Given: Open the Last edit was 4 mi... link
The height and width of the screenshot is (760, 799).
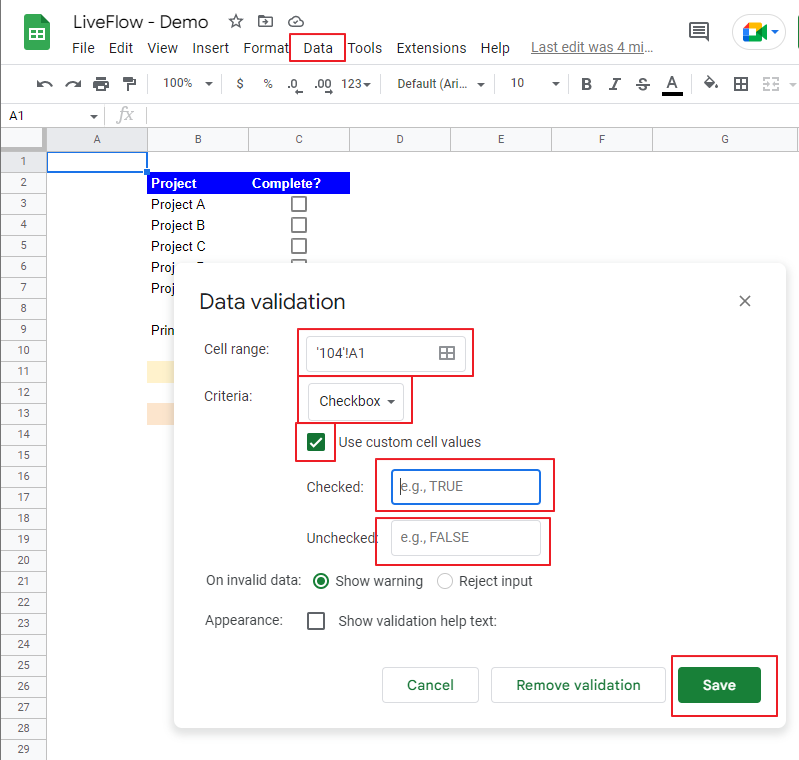Looking at the screenshot, I should (592, 47).
